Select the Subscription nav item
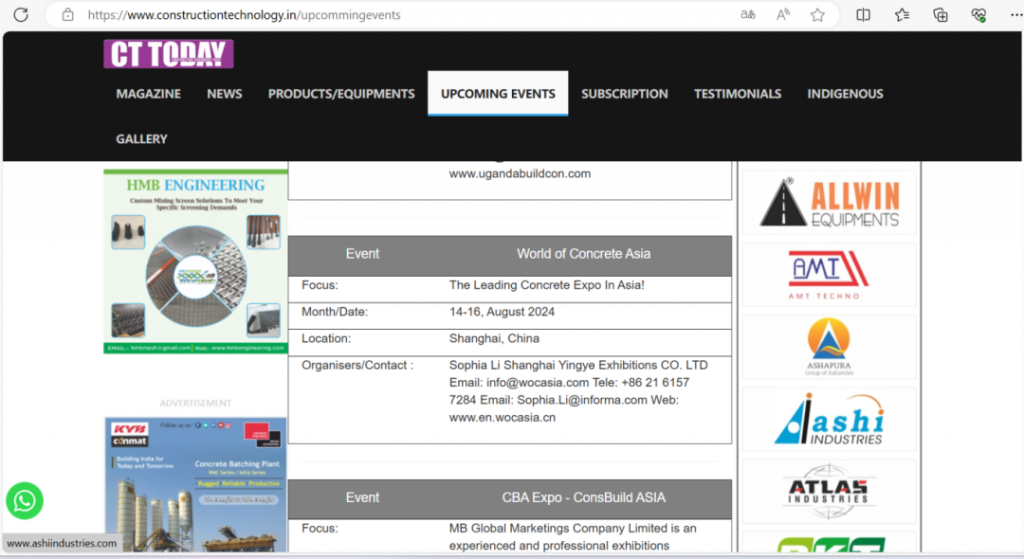The width and height of the screenshot is (1024, 559). [x=624, y=94]
